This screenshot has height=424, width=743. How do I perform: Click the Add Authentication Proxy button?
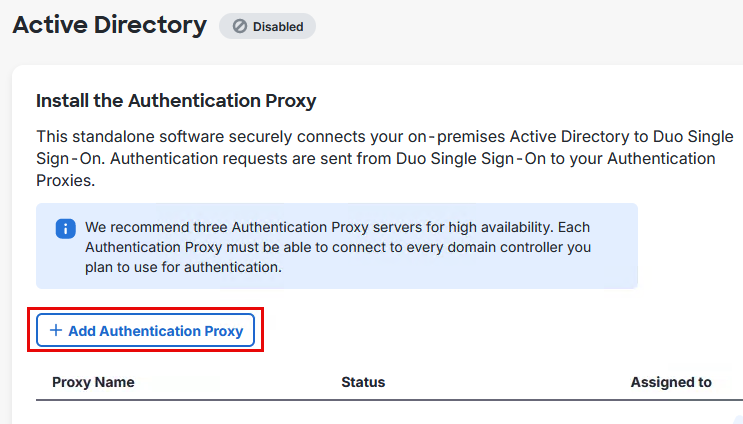[x=146, y=330]
